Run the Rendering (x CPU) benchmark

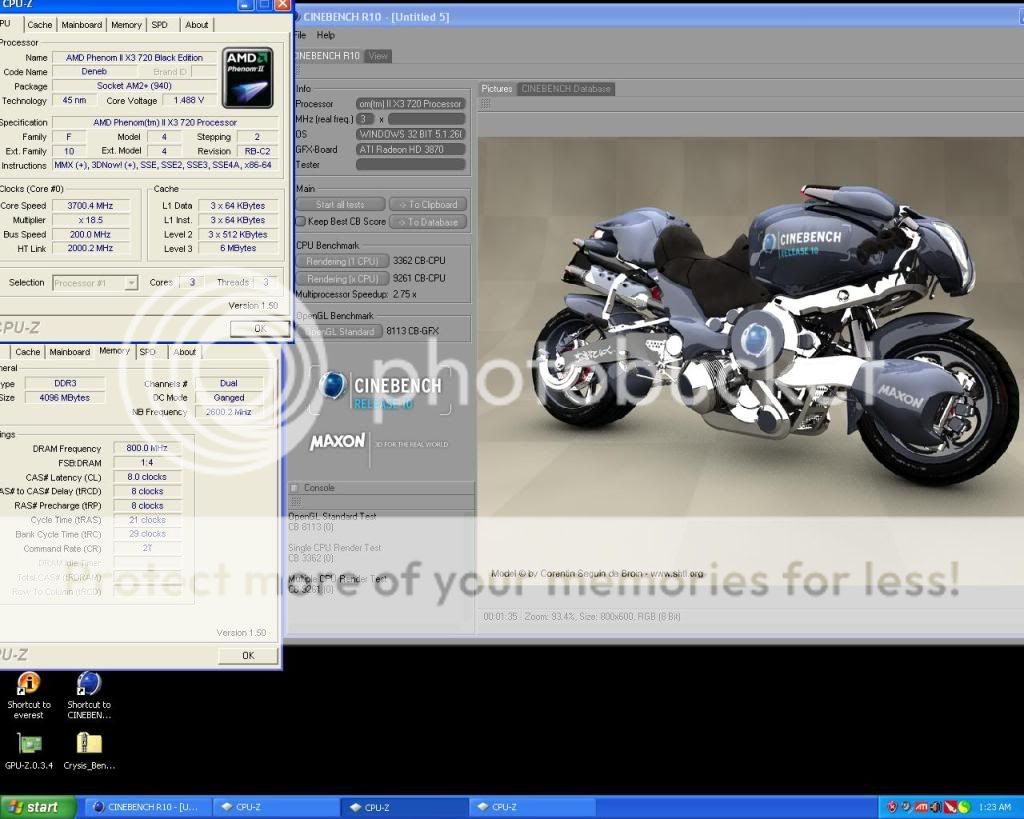pos(342,279)
